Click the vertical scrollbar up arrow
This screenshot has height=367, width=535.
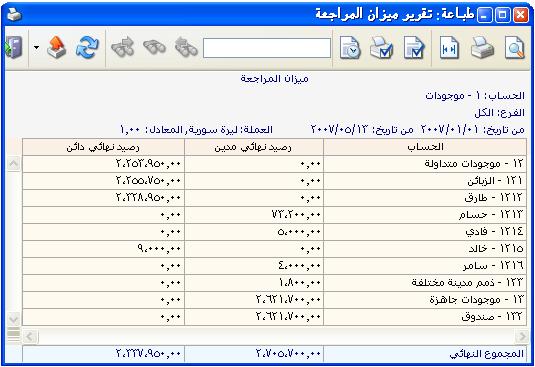pyautogui.click(x=14, y=164)
